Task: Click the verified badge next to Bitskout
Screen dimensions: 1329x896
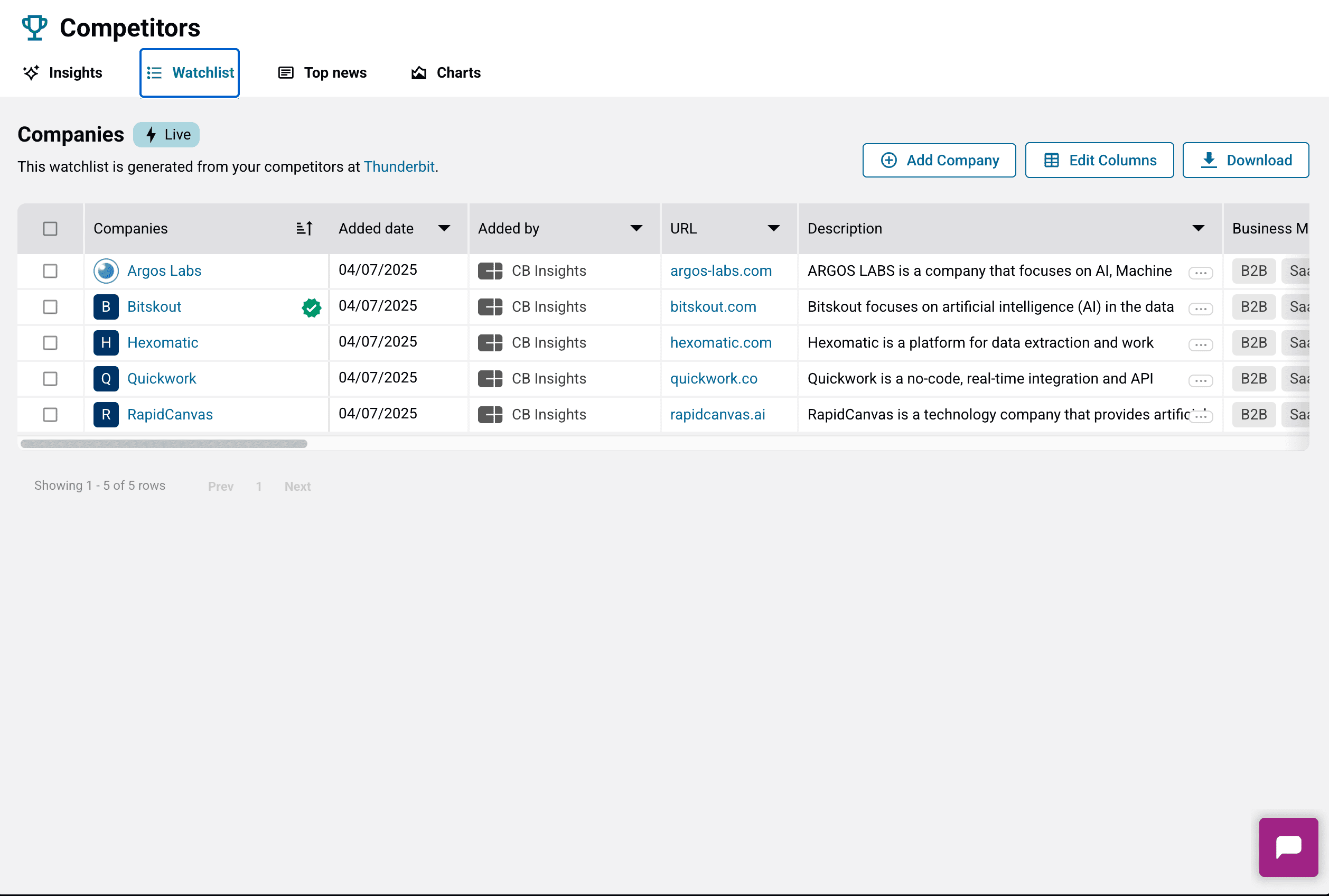Action: (x=312, y=308)
